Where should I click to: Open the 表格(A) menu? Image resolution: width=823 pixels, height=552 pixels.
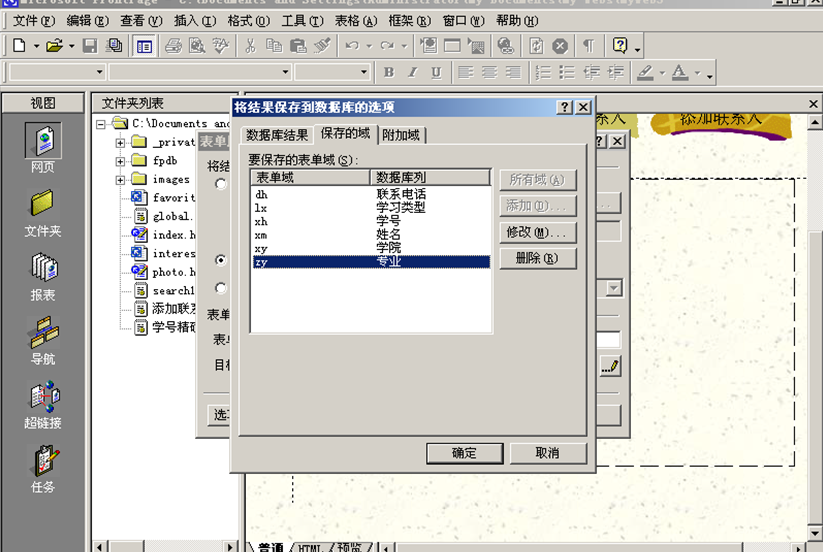click(356, 20)
